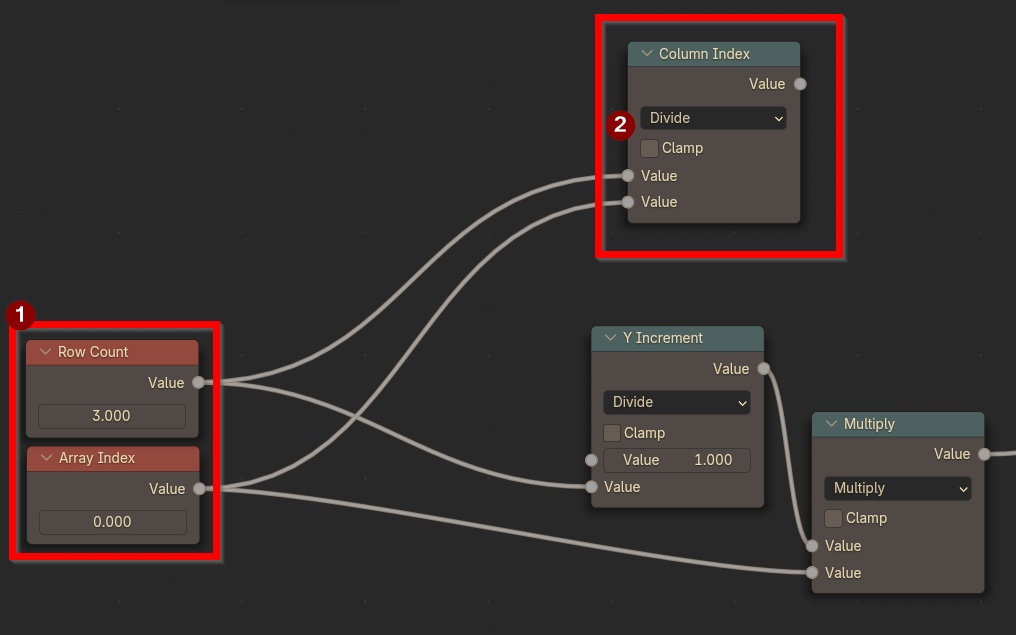Click Array Index output Value socket
Image resolution: width=1016 pixels, height=635 pixels.
pos(200,489)
